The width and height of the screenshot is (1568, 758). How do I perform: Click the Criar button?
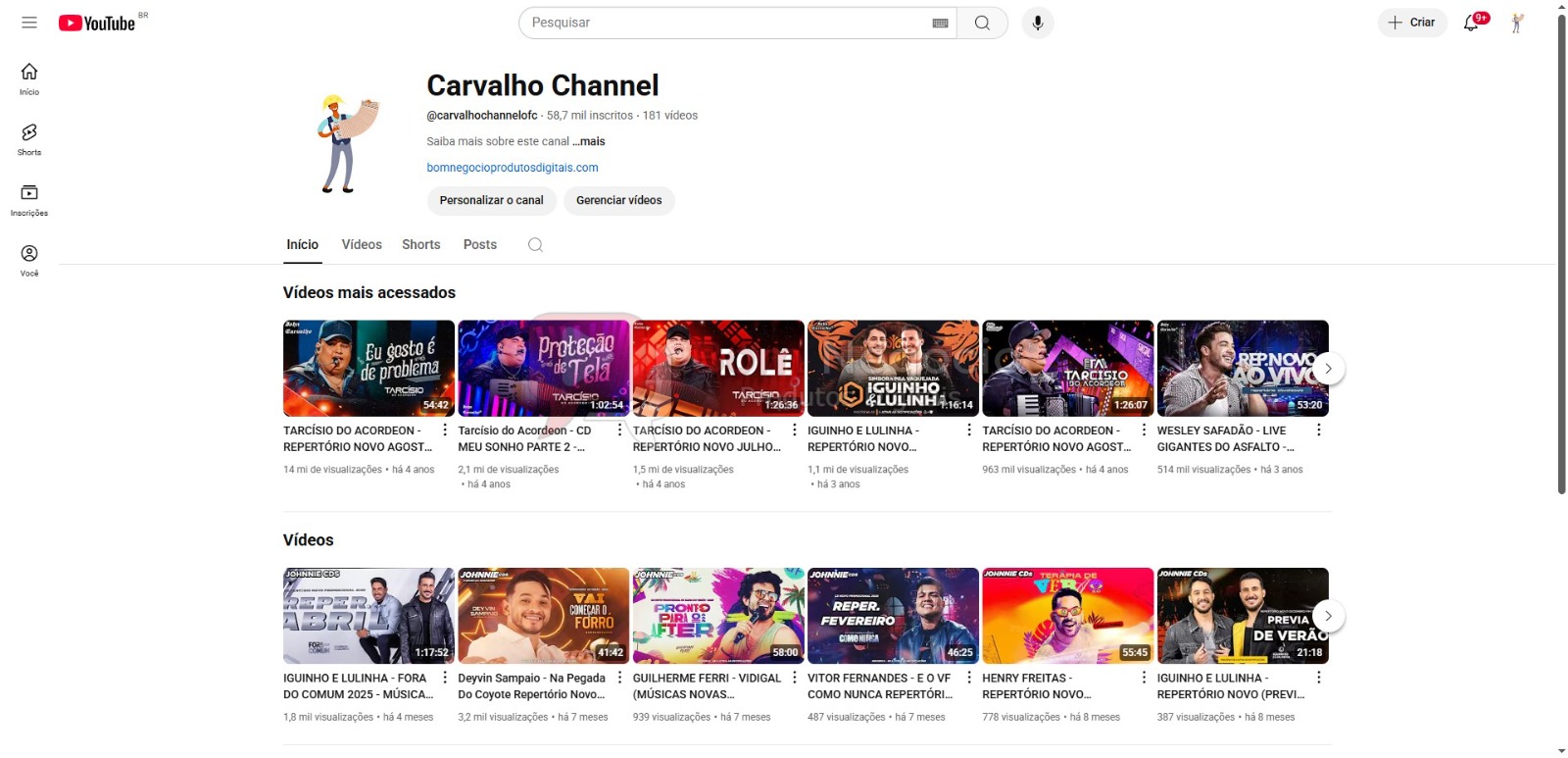[x=1412, y=23]
